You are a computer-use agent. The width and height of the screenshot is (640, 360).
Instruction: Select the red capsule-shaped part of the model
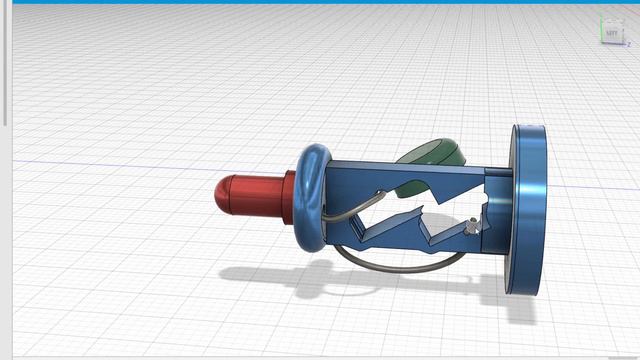click(x=255, y=198)
